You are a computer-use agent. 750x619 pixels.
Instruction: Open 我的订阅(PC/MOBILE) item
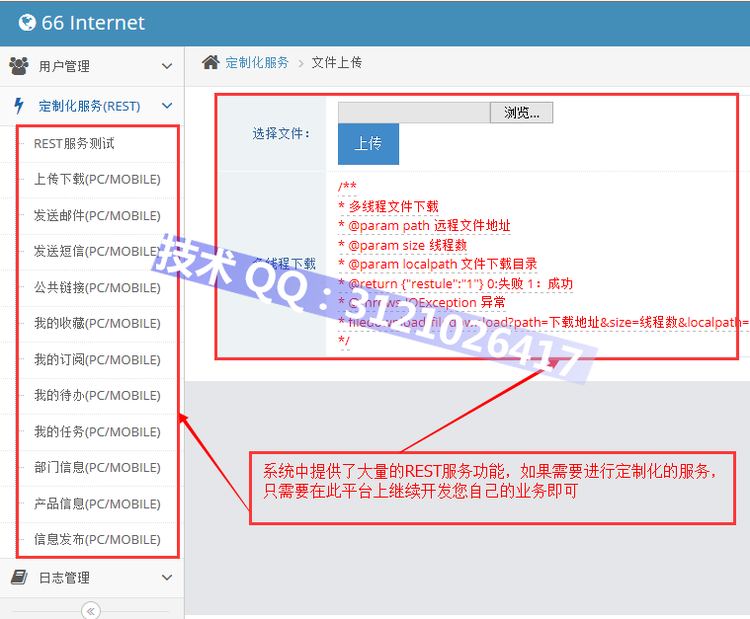pyautogui.click(x=97, y=360)
